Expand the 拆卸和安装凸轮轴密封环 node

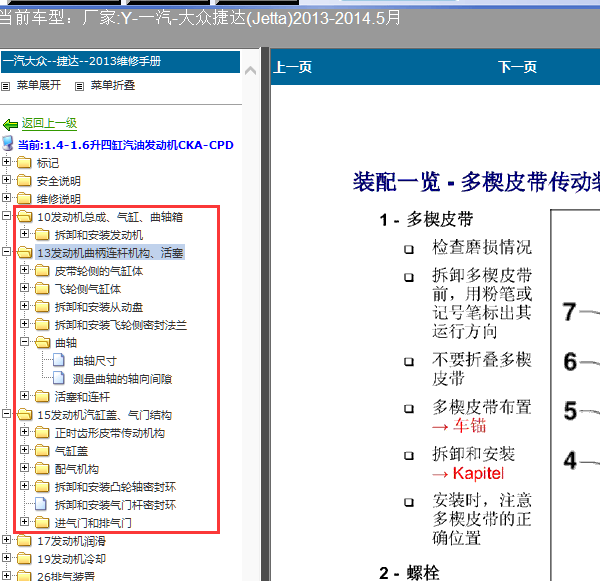24,486
